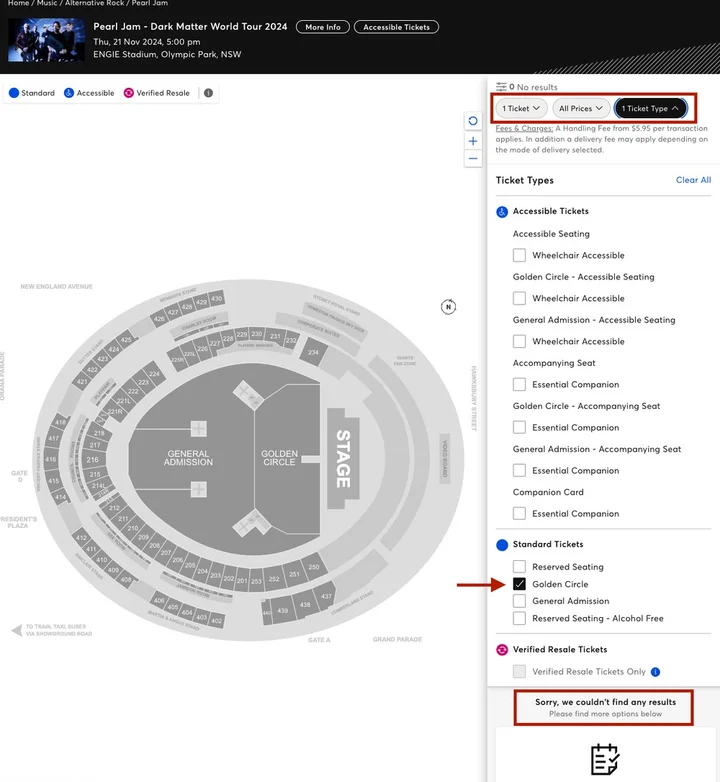Click the Accessible Tickets wheelchair icon
Image resolution: width=720 pixels, height=782 pixels.
point(502,212)
